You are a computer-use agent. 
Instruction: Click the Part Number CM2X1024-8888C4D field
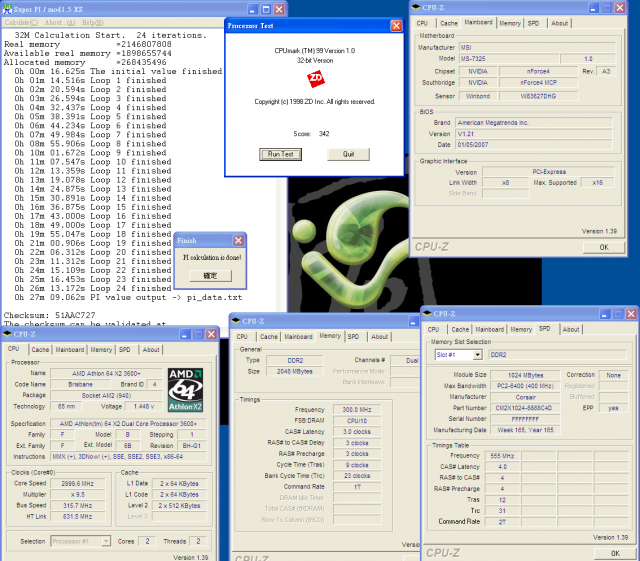pos(525,408)
